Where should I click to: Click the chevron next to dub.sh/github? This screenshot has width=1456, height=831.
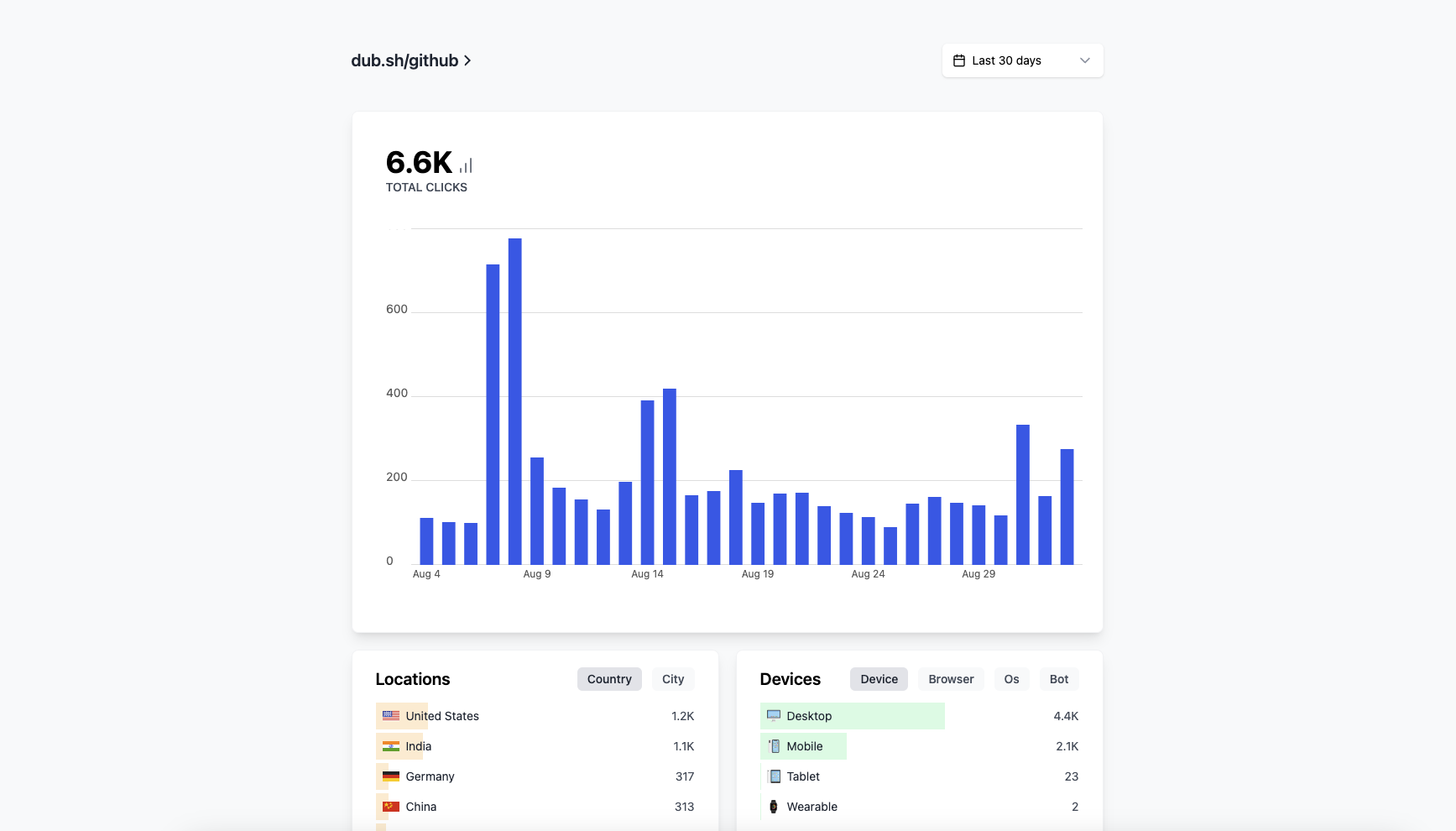pos(467,60)
